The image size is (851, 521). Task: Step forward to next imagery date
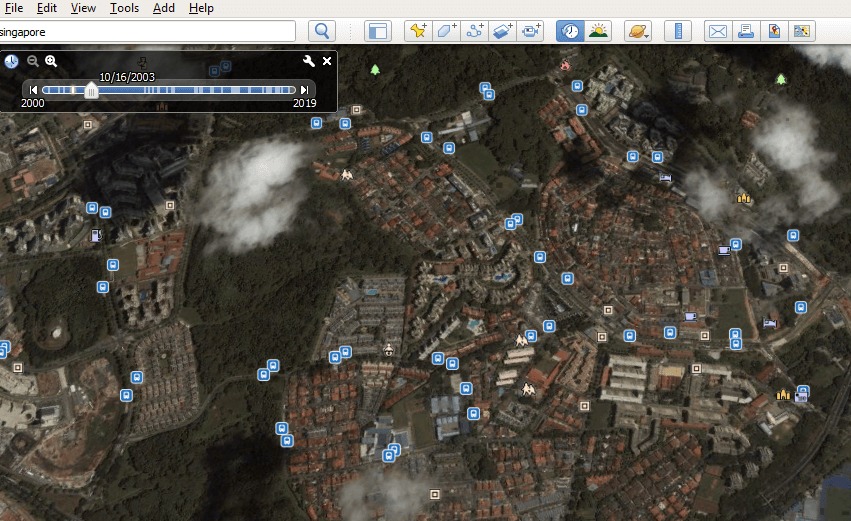[304, 90]
